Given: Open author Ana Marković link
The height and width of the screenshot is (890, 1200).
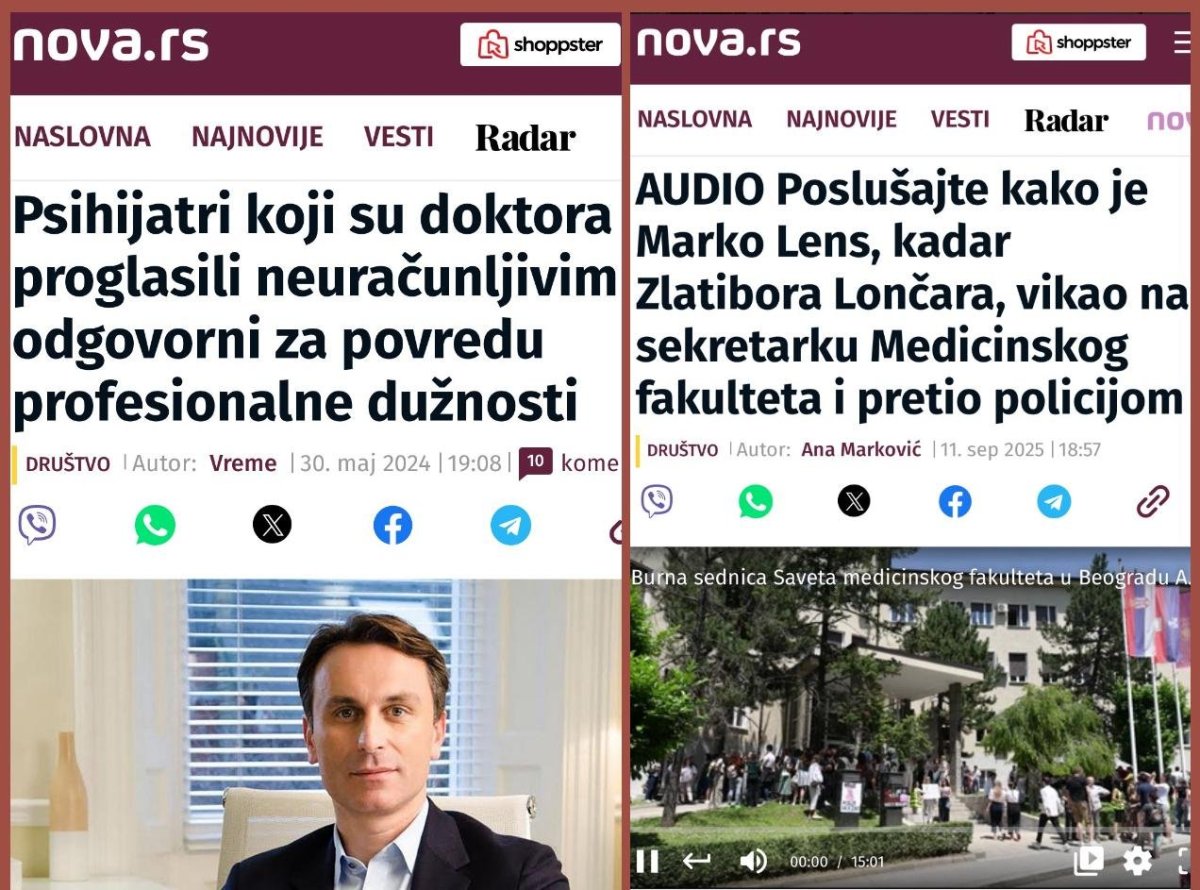Looking at the screenshot, I should (861, 450).
